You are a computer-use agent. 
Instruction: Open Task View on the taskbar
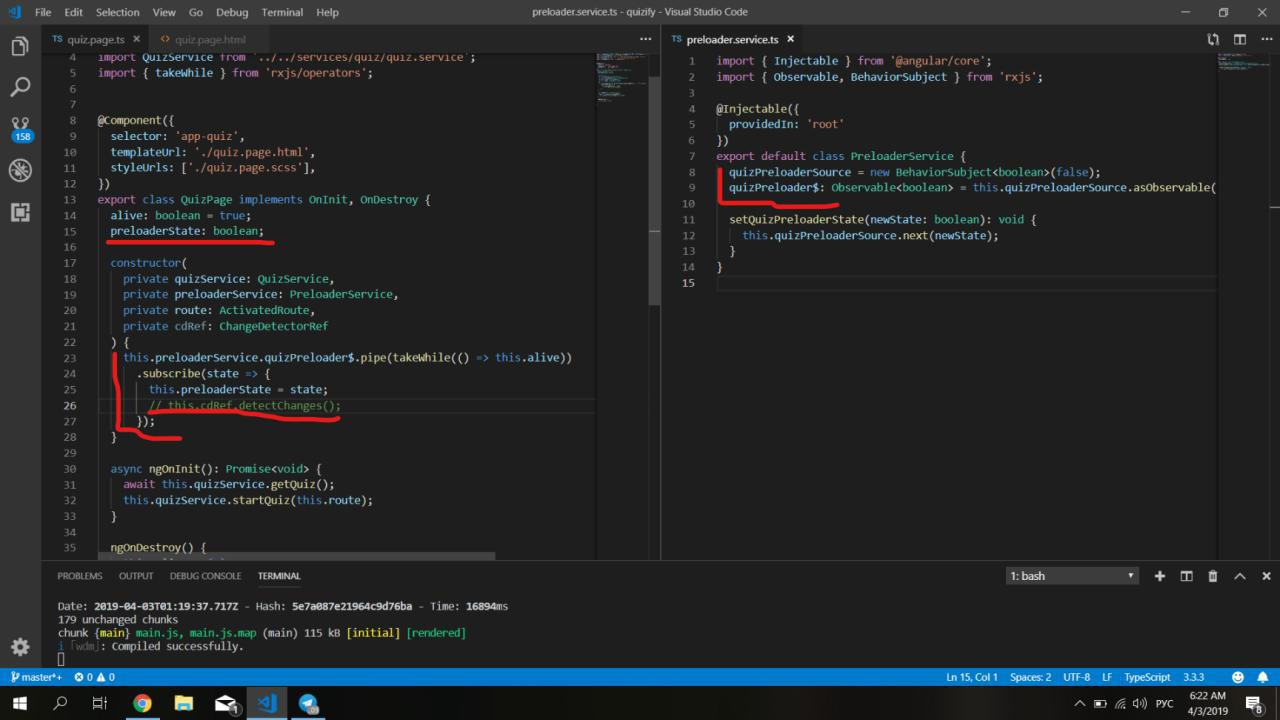[100, 703]
